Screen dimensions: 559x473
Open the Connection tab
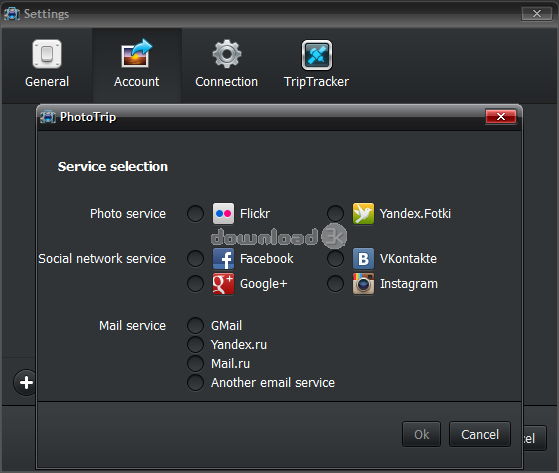226,66
